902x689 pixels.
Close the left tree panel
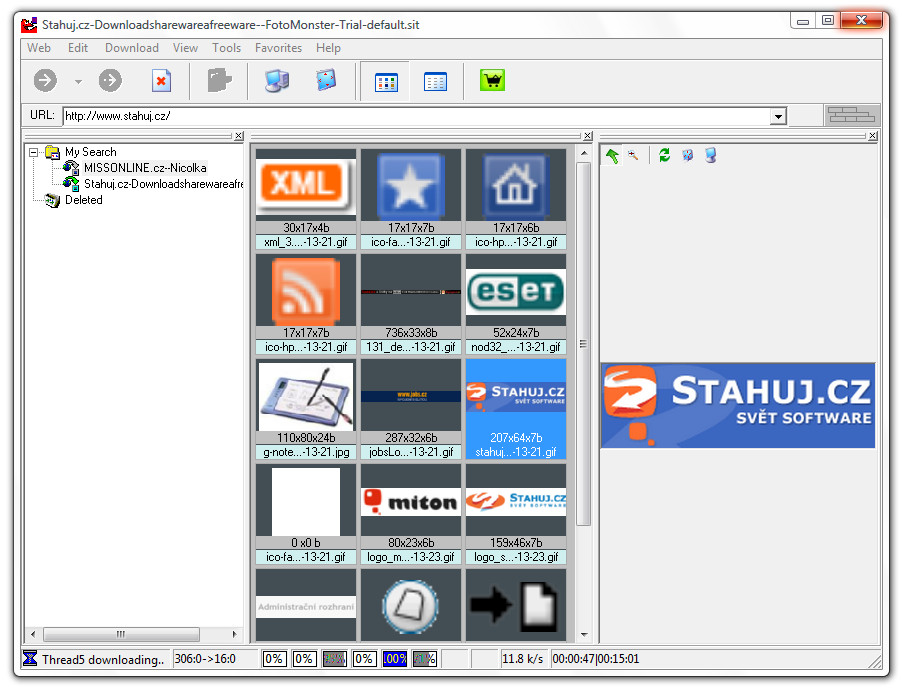pos(239,136)
